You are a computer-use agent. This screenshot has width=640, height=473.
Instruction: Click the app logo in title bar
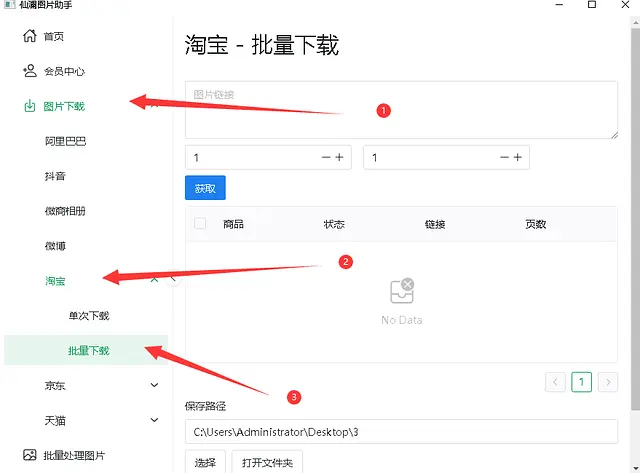(x=9, y=4)
